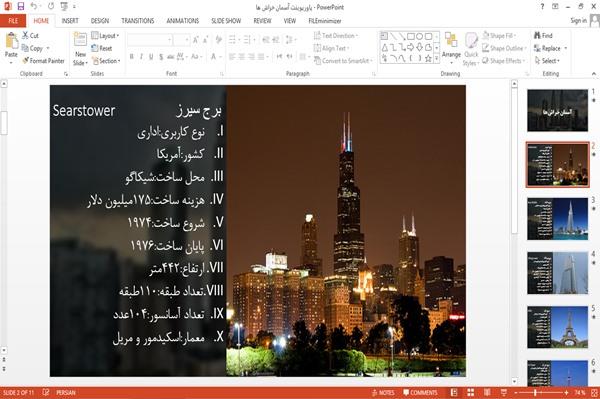Image resolution: width=600 pixels, height=399 pixels.
Task: Click Convert to SmartArt
Action: (x=343, y=61)
